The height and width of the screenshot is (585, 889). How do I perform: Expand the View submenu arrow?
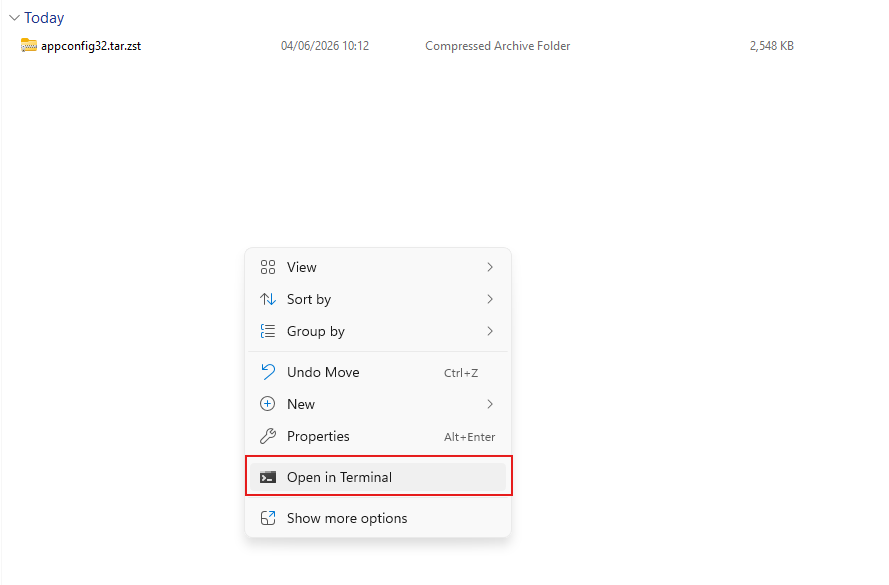490,267
